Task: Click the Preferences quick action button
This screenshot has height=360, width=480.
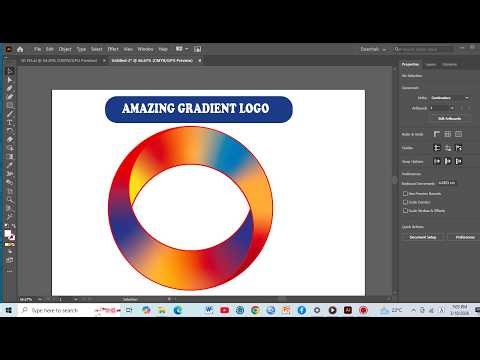Action: tap(465, 237)
